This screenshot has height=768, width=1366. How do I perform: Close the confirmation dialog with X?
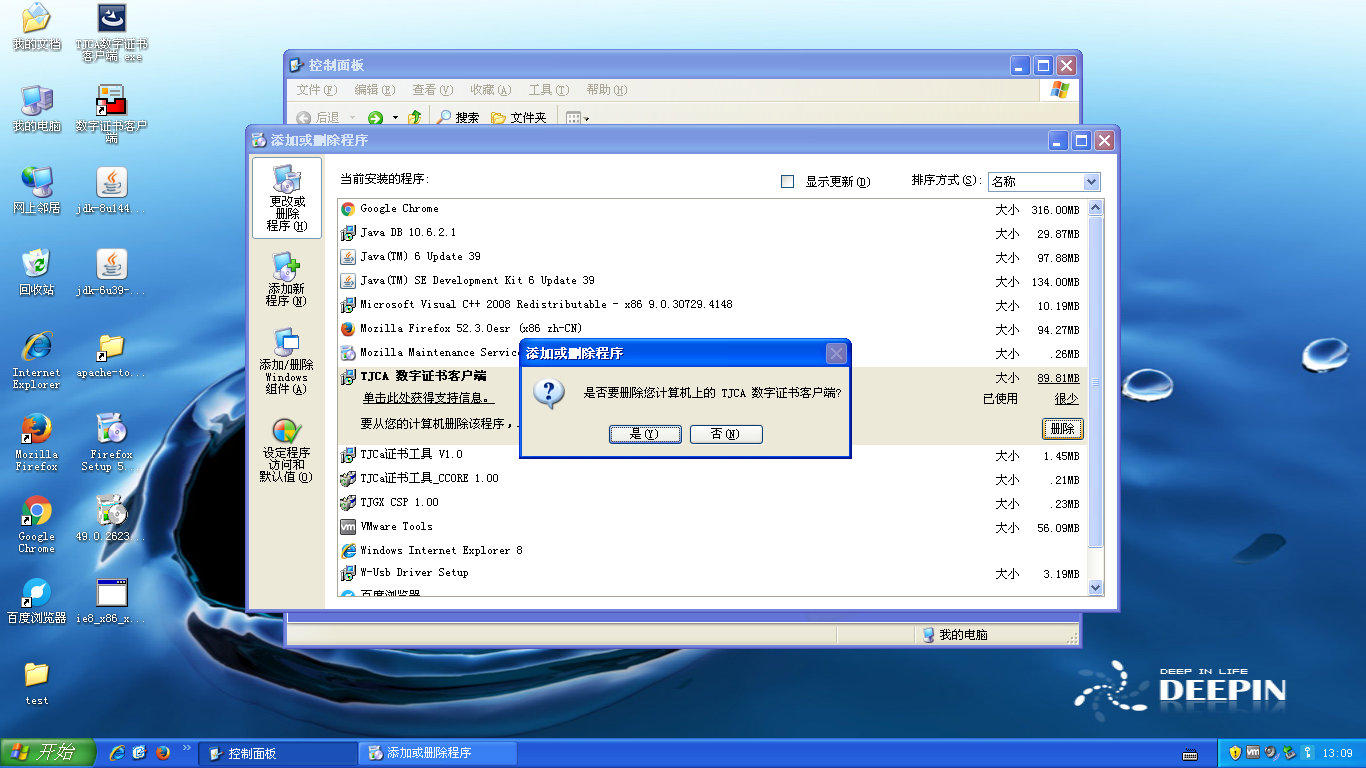[x=836, y=353]
